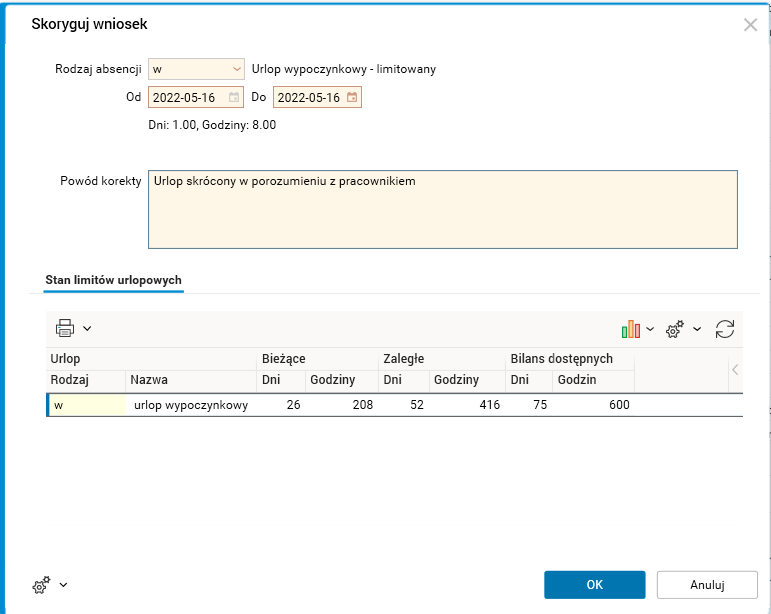Confirm with the OK button
771x614 pixels.
[x=594, y=585]
